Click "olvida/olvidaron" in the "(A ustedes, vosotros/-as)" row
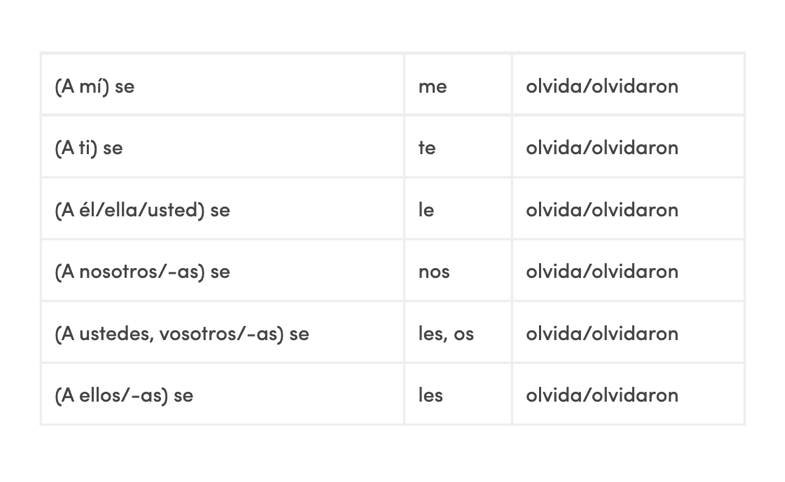 (x=602, y=334)
